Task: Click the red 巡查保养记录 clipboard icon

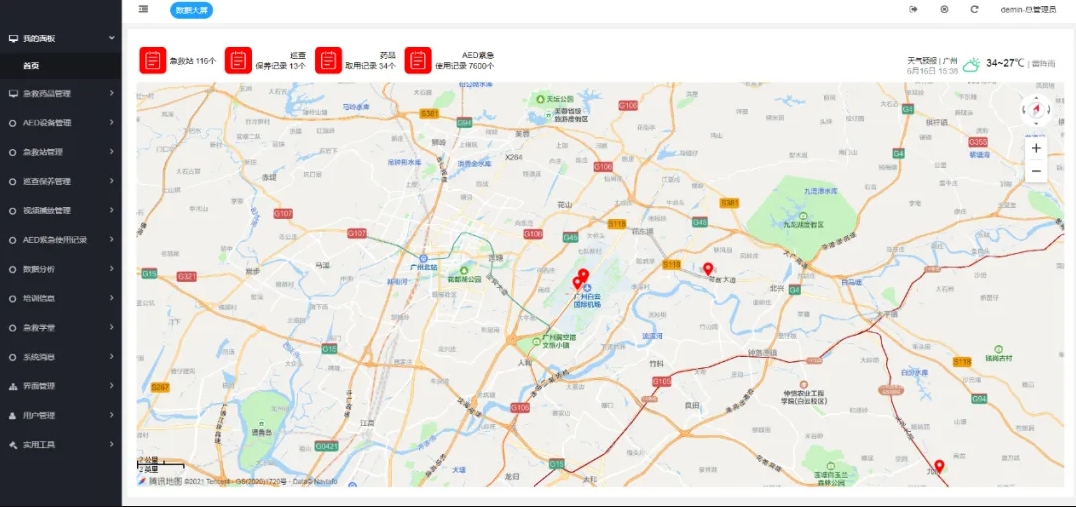Action: (238, 60)
